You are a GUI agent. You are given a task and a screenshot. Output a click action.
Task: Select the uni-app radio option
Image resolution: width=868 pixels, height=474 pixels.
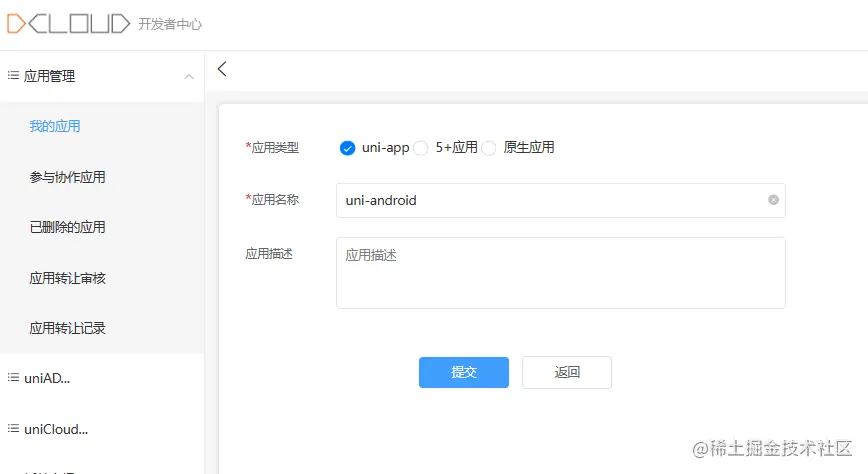347,148
